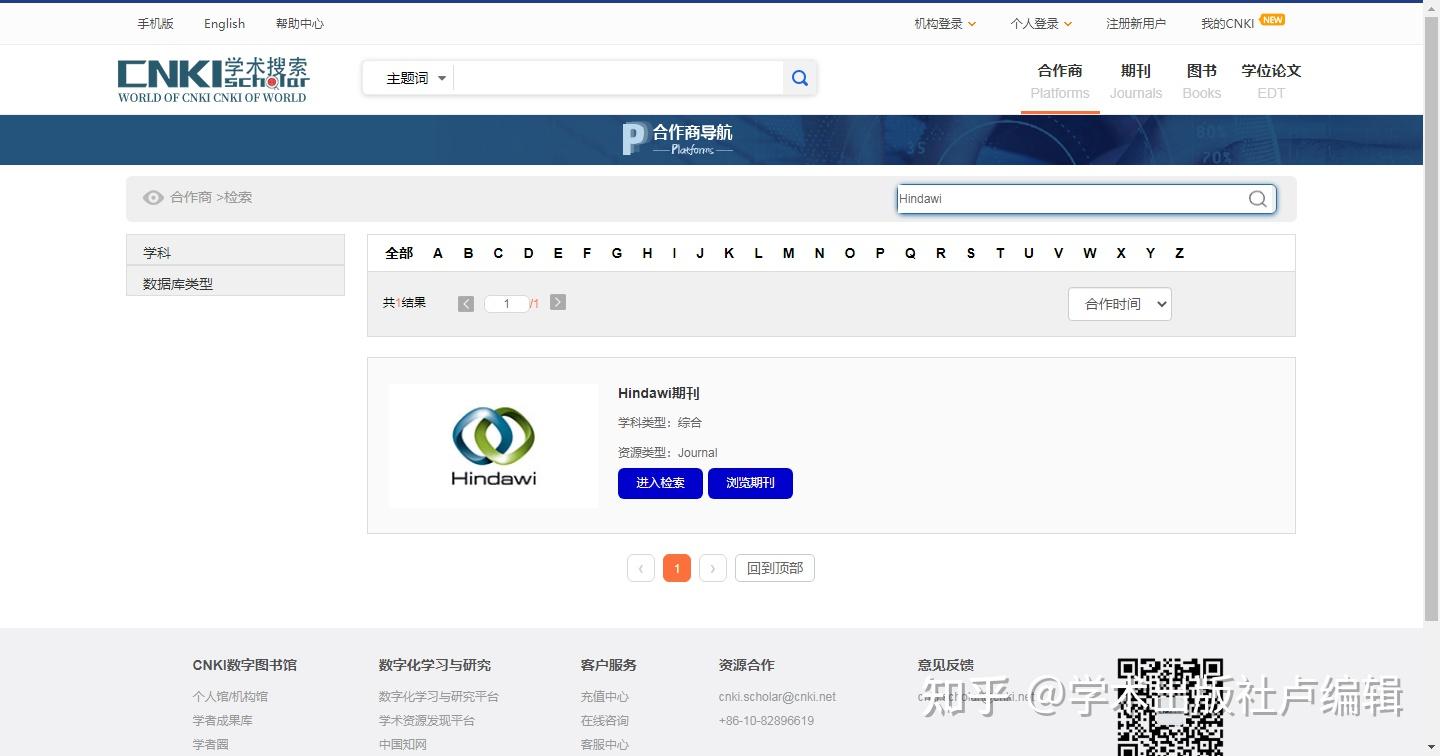
Task: Go to previous page with gray left arrow
Action: (466, 303)
